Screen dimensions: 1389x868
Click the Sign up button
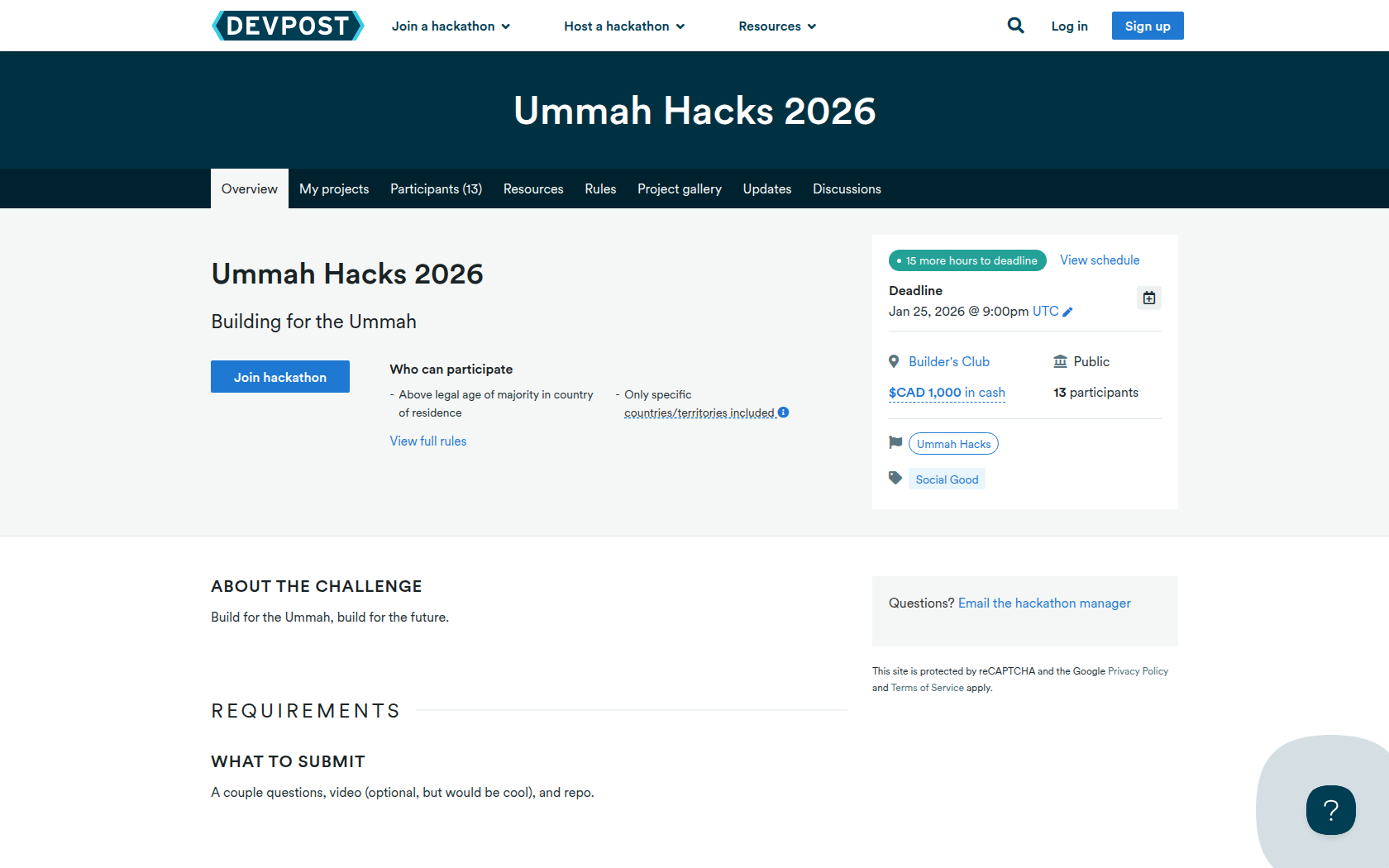[1147, 26]
